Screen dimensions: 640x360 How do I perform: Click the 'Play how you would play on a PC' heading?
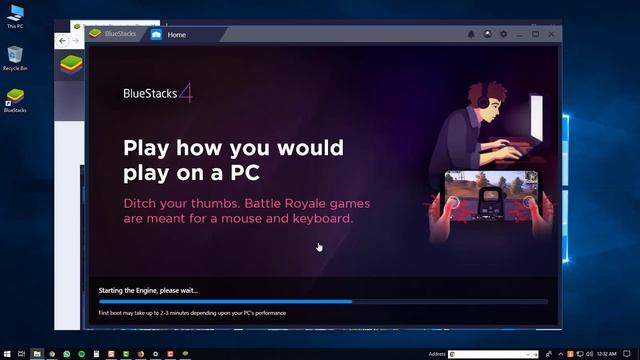[233, 160]
